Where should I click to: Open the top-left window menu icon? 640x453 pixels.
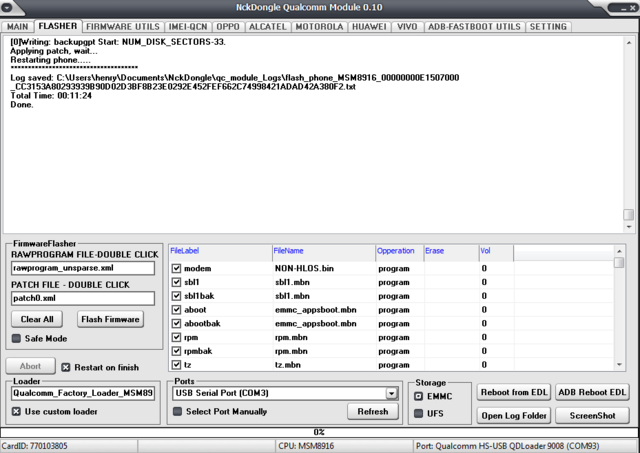(7, 6)
